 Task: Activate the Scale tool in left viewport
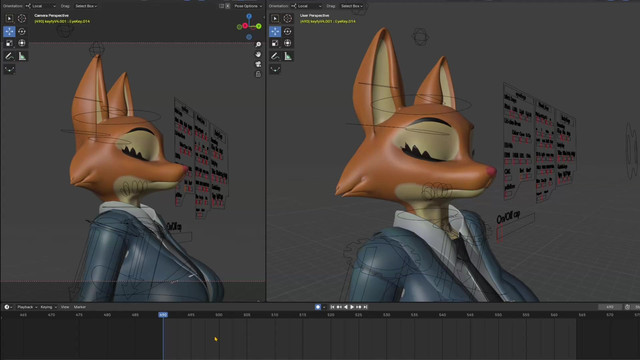9,43
